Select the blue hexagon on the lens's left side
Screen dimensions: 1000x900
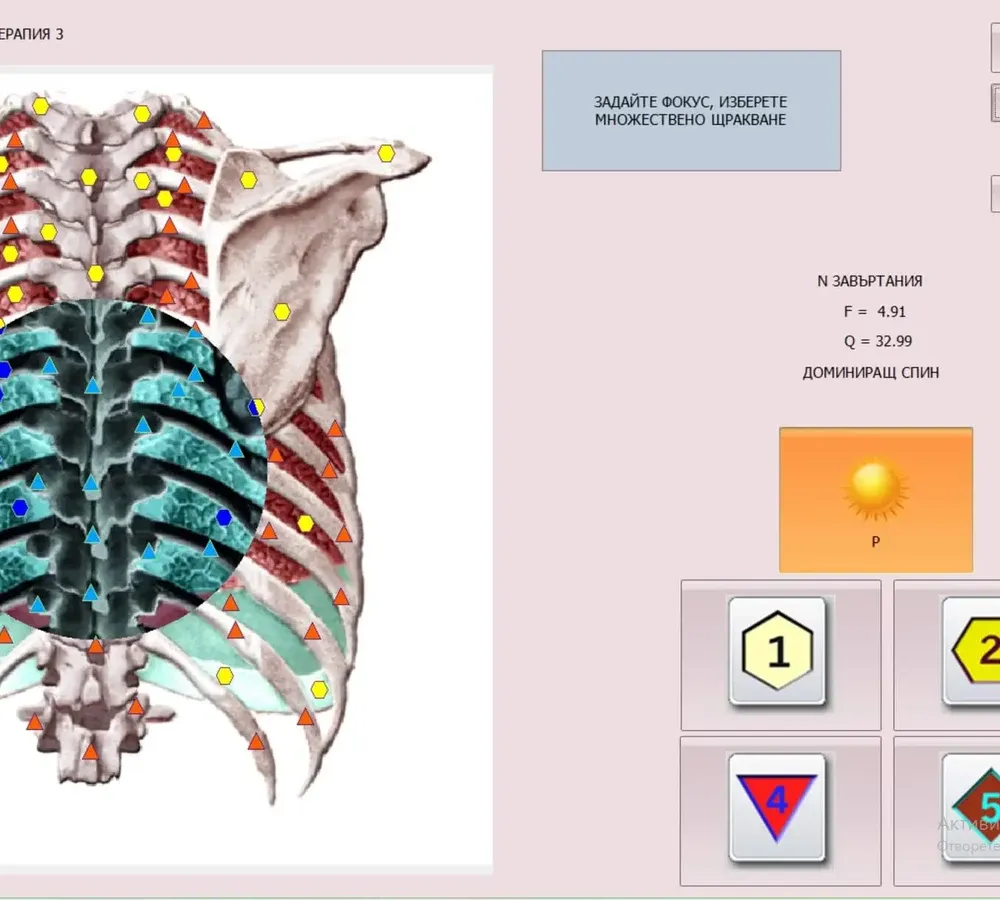[20, 508]
